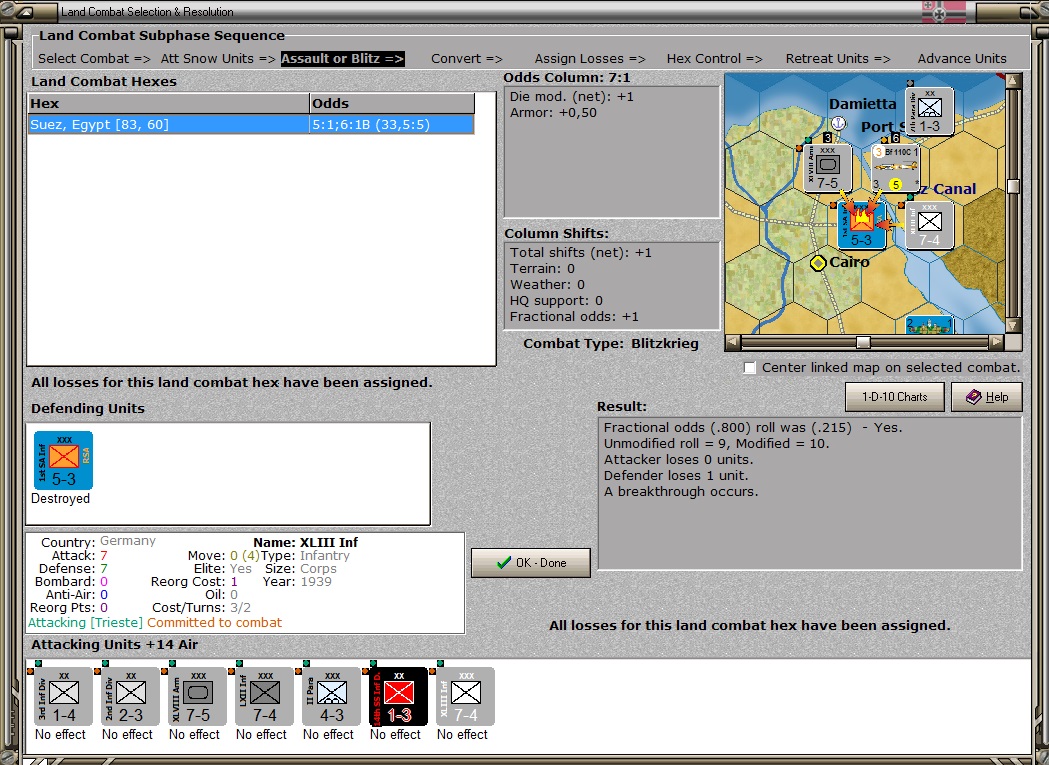Screen dimensions: 1049x765
Task: Click the Assign Losses subphase step
Action: click(x=590, y=59)
